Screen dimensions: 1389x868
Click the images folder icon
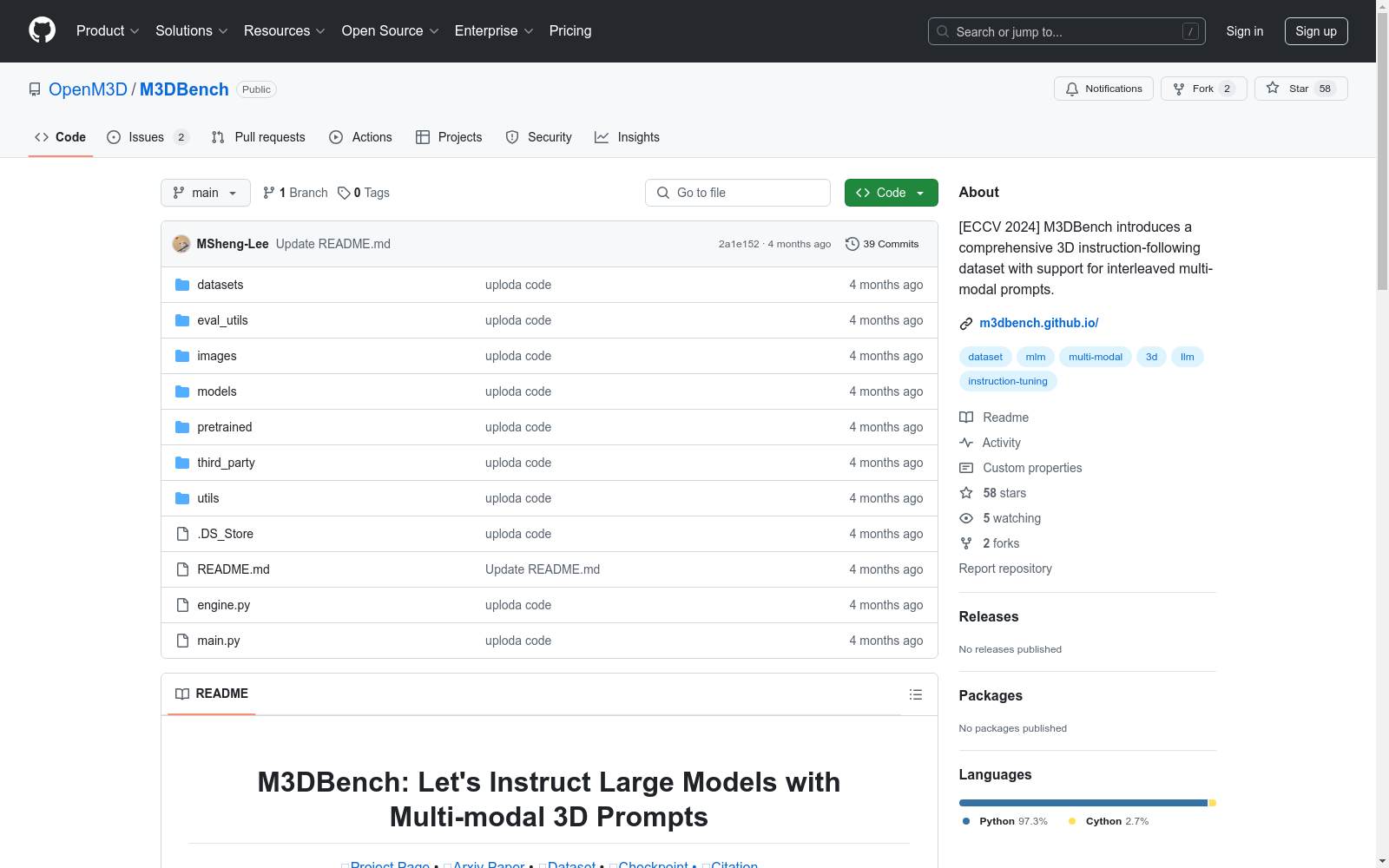tap(182, 356)
